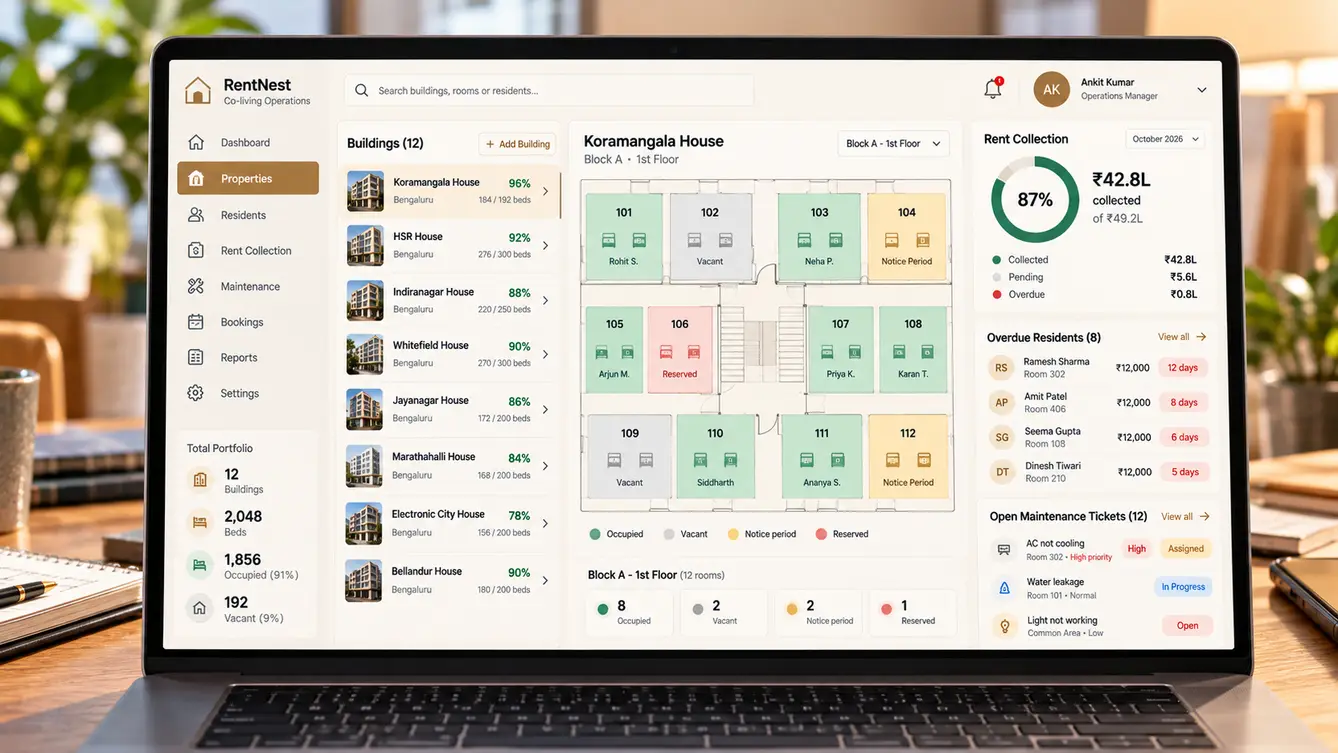1338x753 pixels.
Task: Click the Assigned status badge
Action: (1186, 548)
